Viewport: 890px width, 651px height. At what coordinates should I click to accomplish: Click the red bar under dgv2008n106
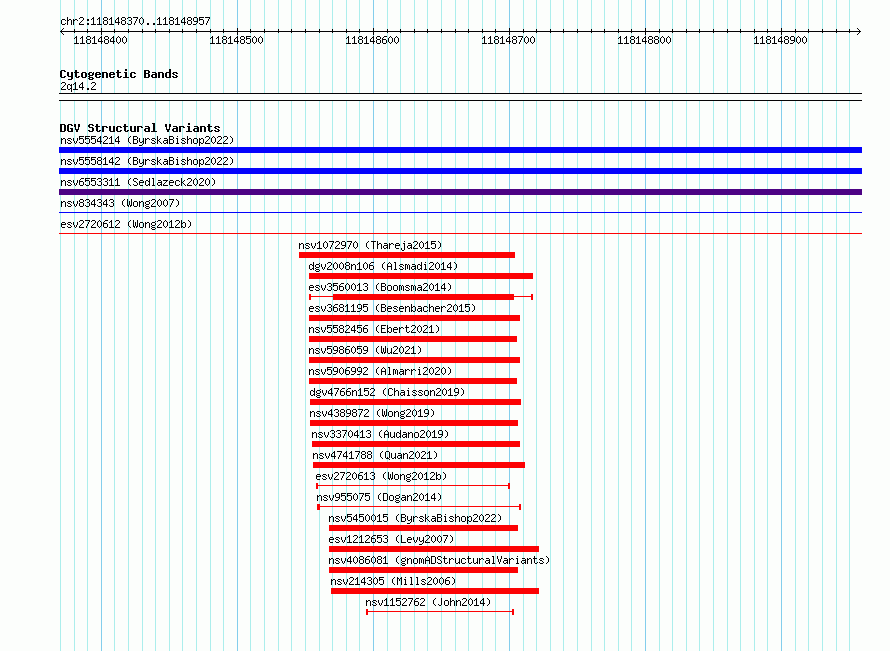(x=421, y=276)
